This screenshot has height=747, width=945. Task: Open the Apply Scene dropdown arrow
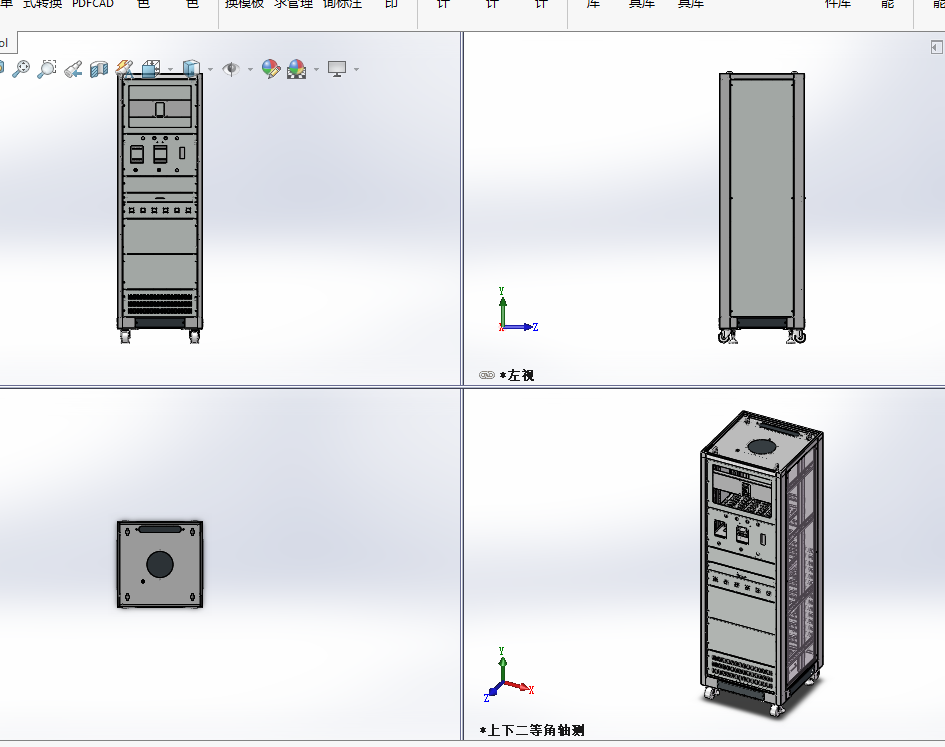pyautogui.click(x=316, y=69)
